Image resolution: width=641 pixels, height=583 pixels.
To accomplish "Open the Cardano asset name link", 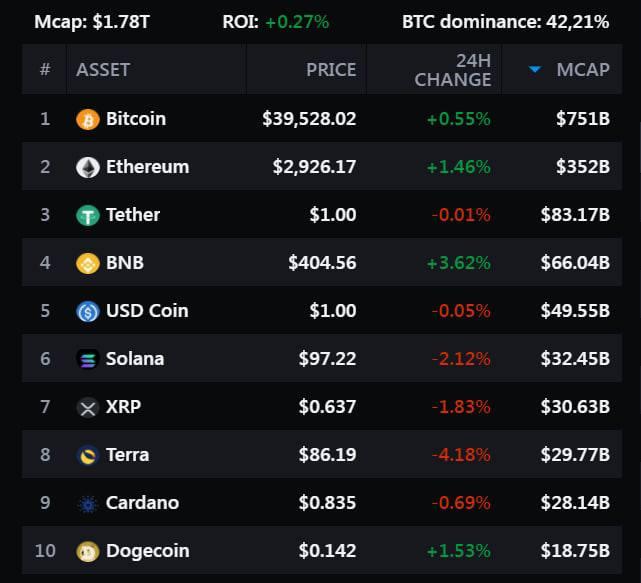I will [x=142, y=503].
